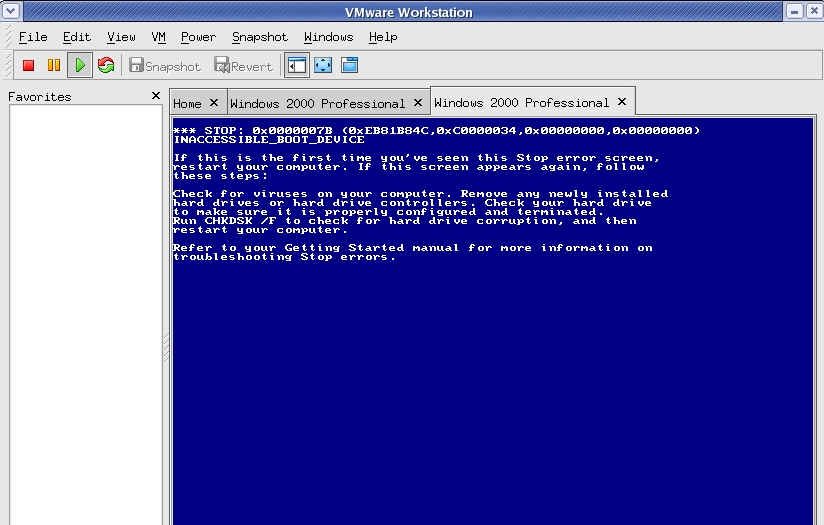Power on the VM with green play icon
The height and width of the screenshot is (525, 824).
coord(80,66)
